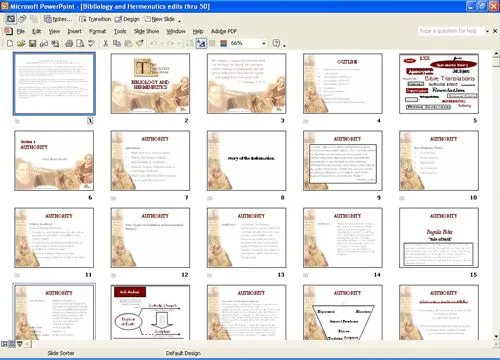Click the Open file folder icon
This screenshot has width=500, height=360.
point(21,43)
